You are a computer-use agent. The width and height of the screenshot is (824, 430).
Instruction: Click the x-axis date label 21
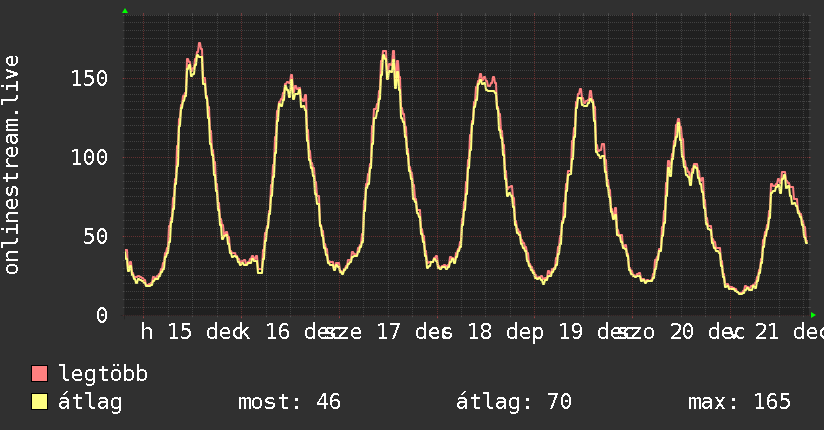click(766, 332)
